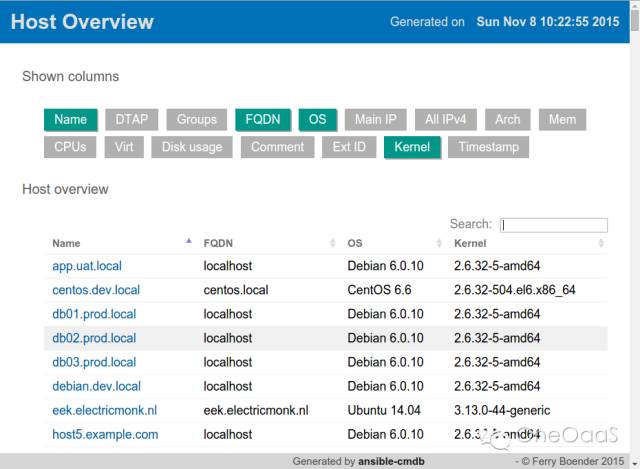The width and height of the screenshot is (640, 469).
Task: Open the centos.dev.local host link
Action: click(x=96, y=290)
